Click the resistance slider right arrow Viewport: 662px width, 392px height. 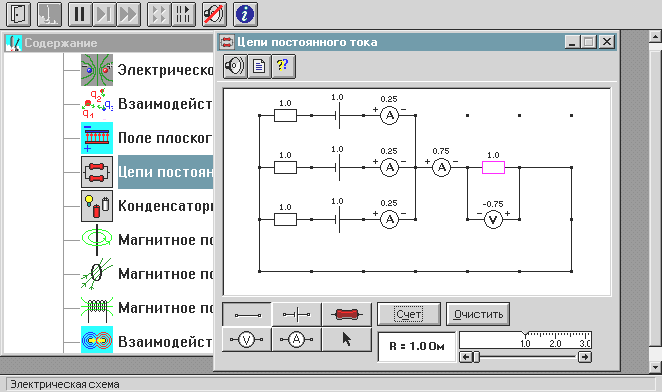pyautogui.click(x=584, y=357)
